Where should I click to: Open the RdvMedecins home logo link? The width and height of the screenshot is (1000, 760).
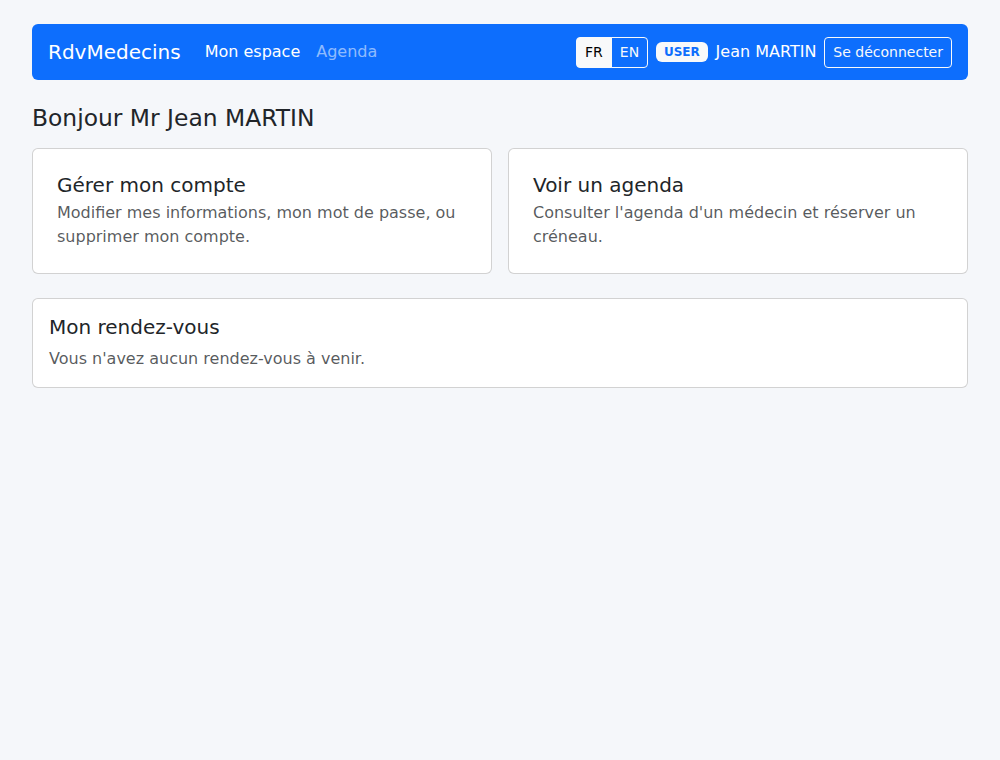[115, 52]
